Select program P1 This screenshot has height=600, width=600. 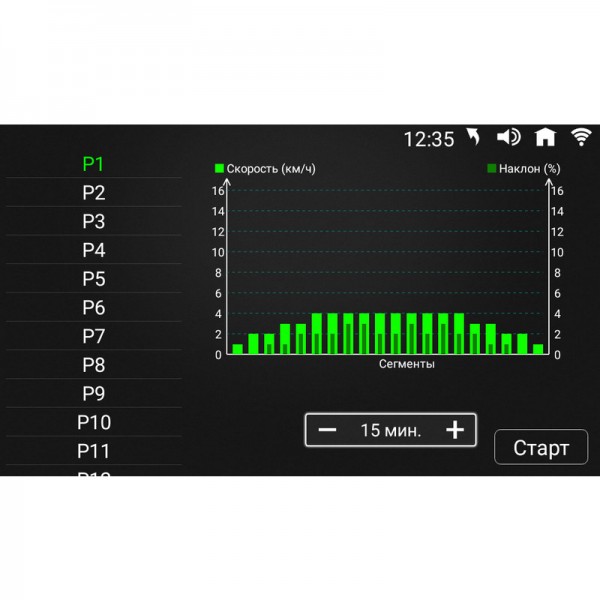coord(94,164)
